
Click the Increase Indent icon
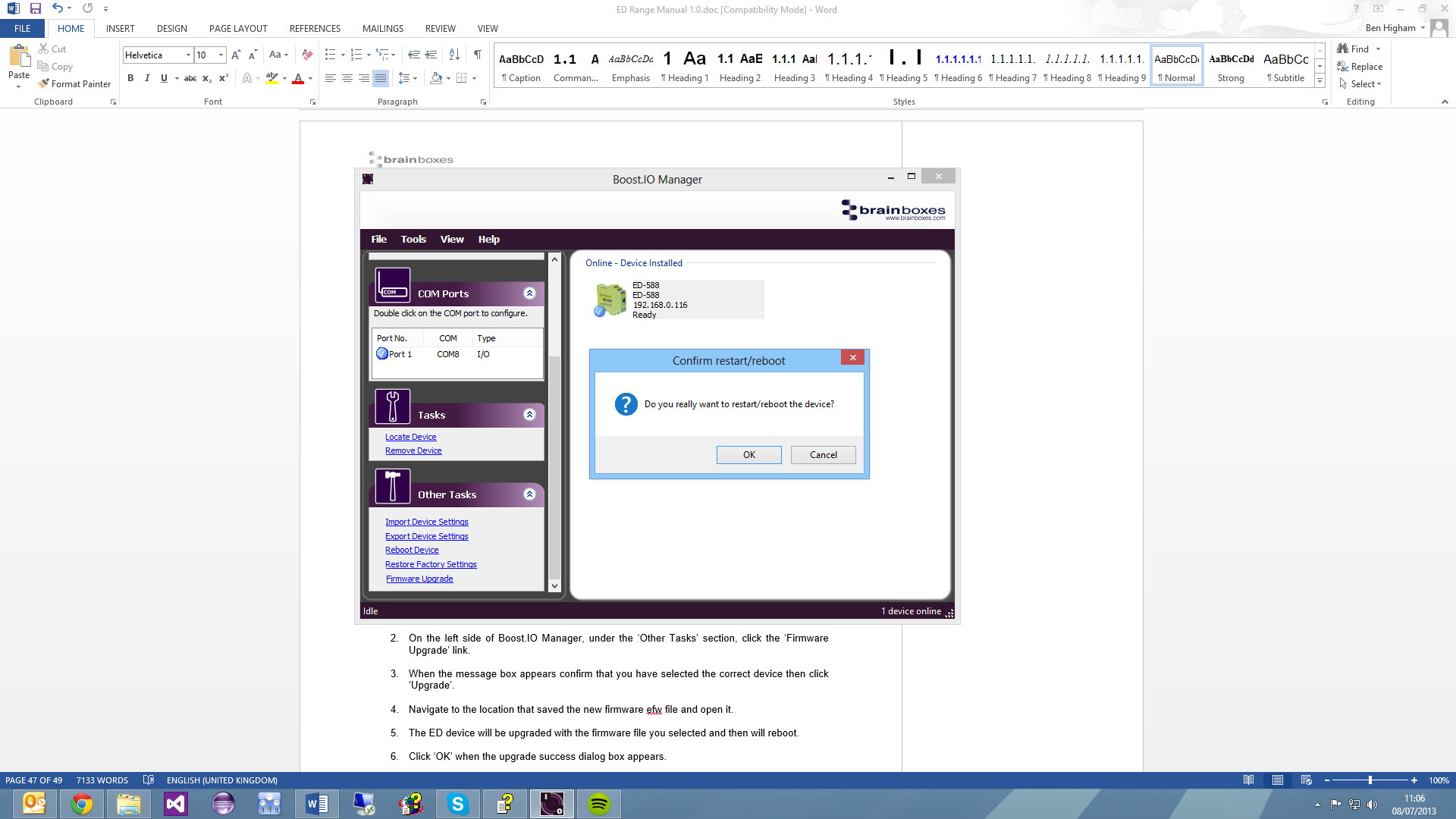[x=431, y=55]
